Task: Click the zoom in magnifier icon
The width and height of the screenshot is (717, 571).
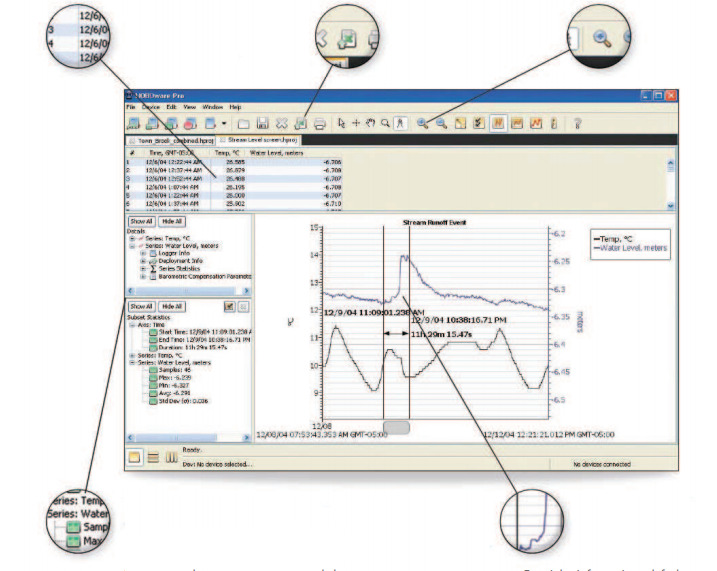Action: (x=423, y=123)
